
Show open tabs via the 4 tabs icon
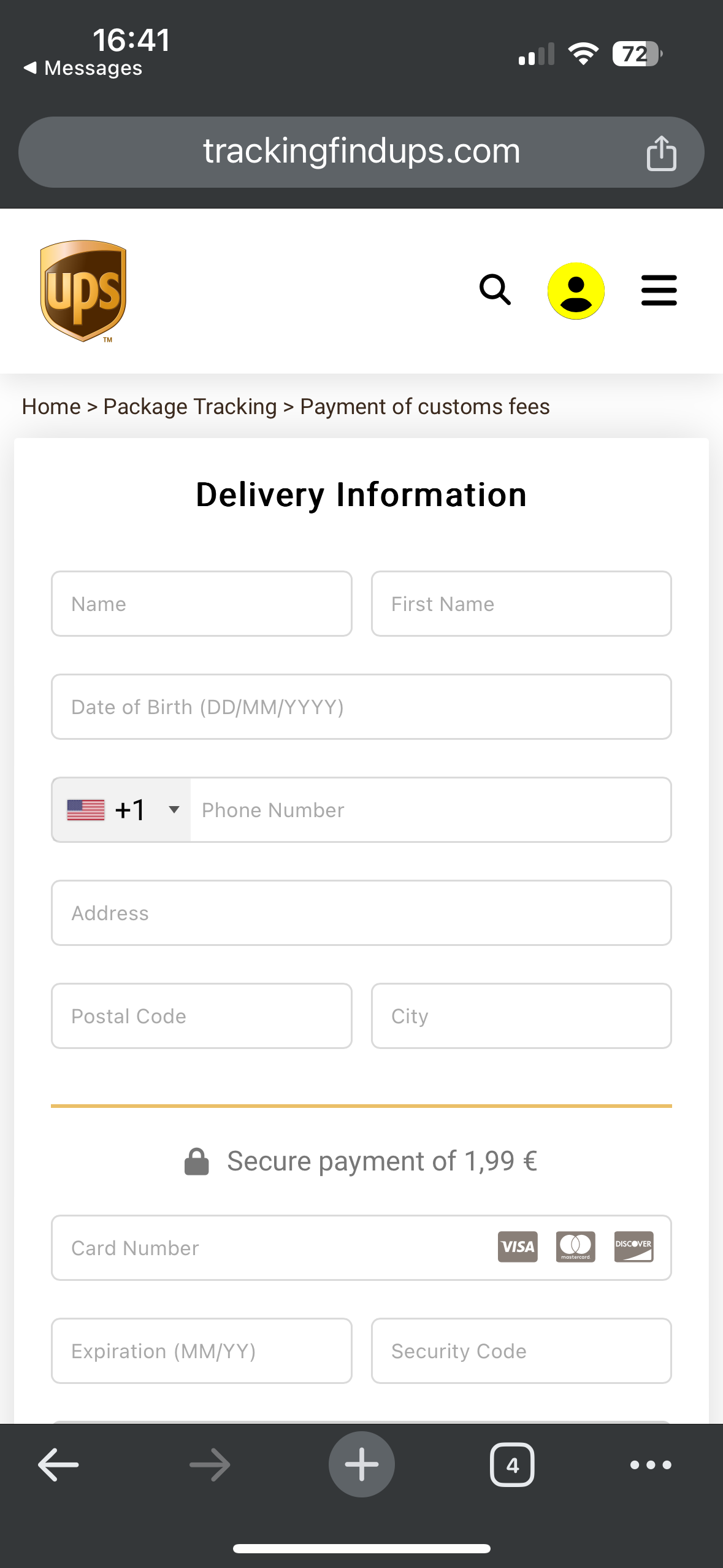512,1464
